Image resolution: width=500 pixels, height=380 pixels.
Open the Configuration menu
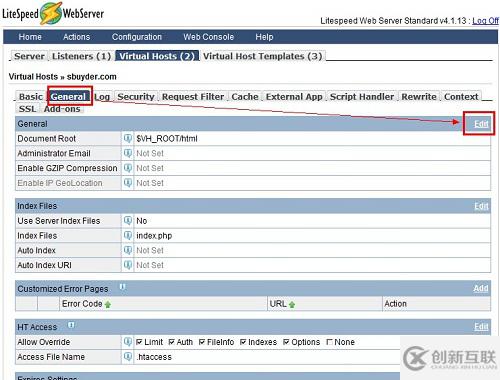click(x=137, y=37)
